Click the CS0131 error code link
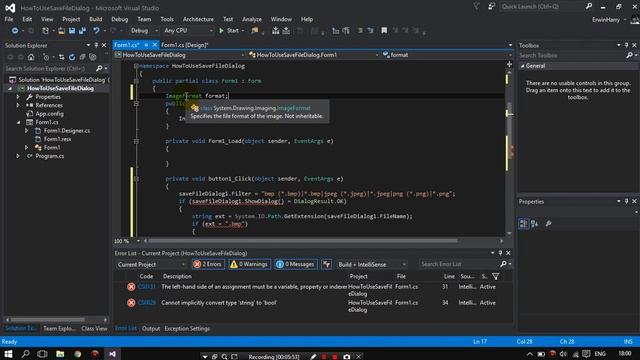640x360 pixels. 147,287
